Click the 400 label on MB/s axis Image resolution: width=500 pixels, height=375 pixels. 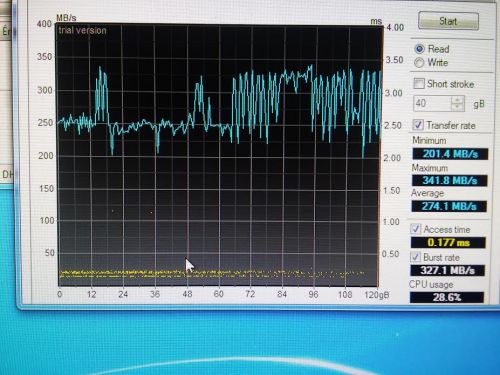[44, 24]
